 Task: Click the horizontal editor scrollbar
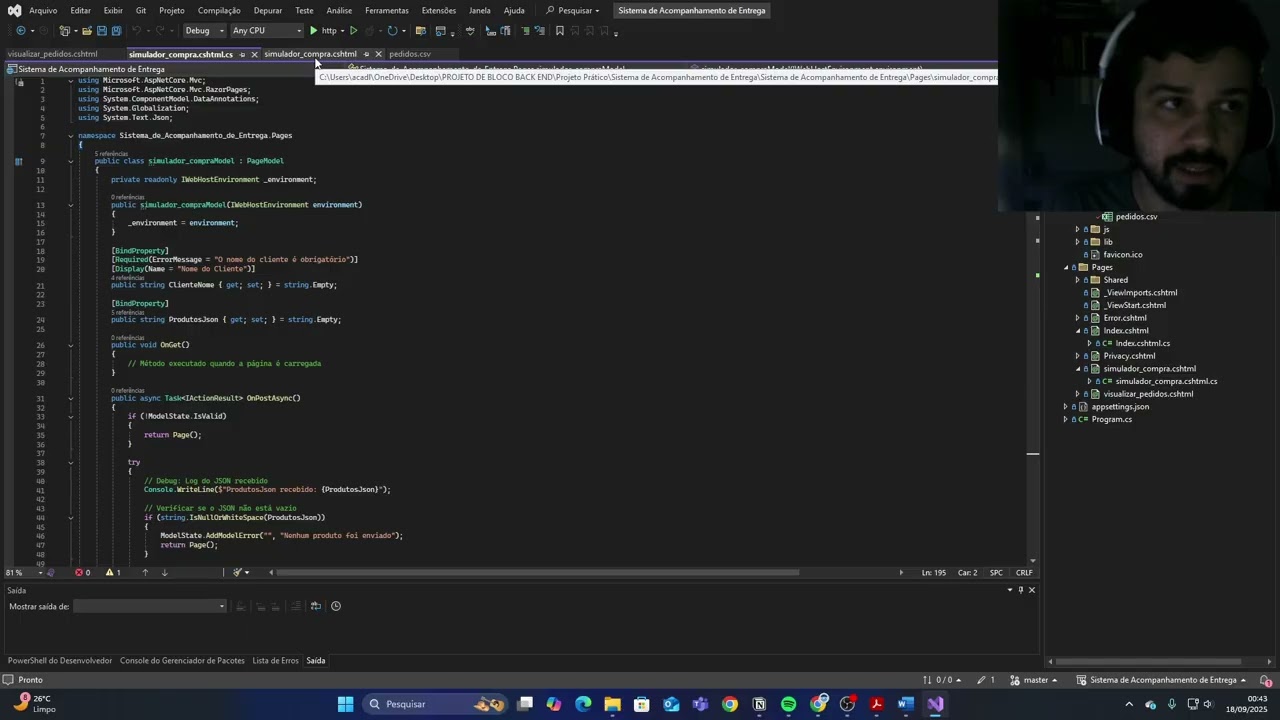click(x=538, y=573)
